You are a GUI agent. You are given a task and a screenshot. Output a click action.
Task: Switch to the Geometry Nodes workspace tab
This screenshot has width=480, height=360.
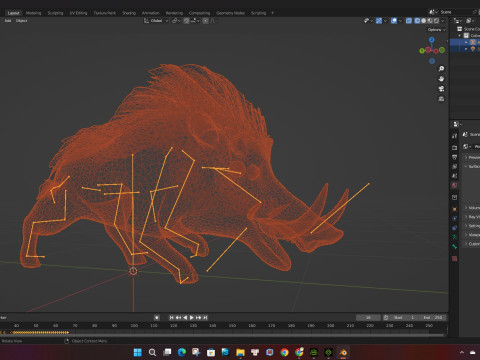(230, 13)
